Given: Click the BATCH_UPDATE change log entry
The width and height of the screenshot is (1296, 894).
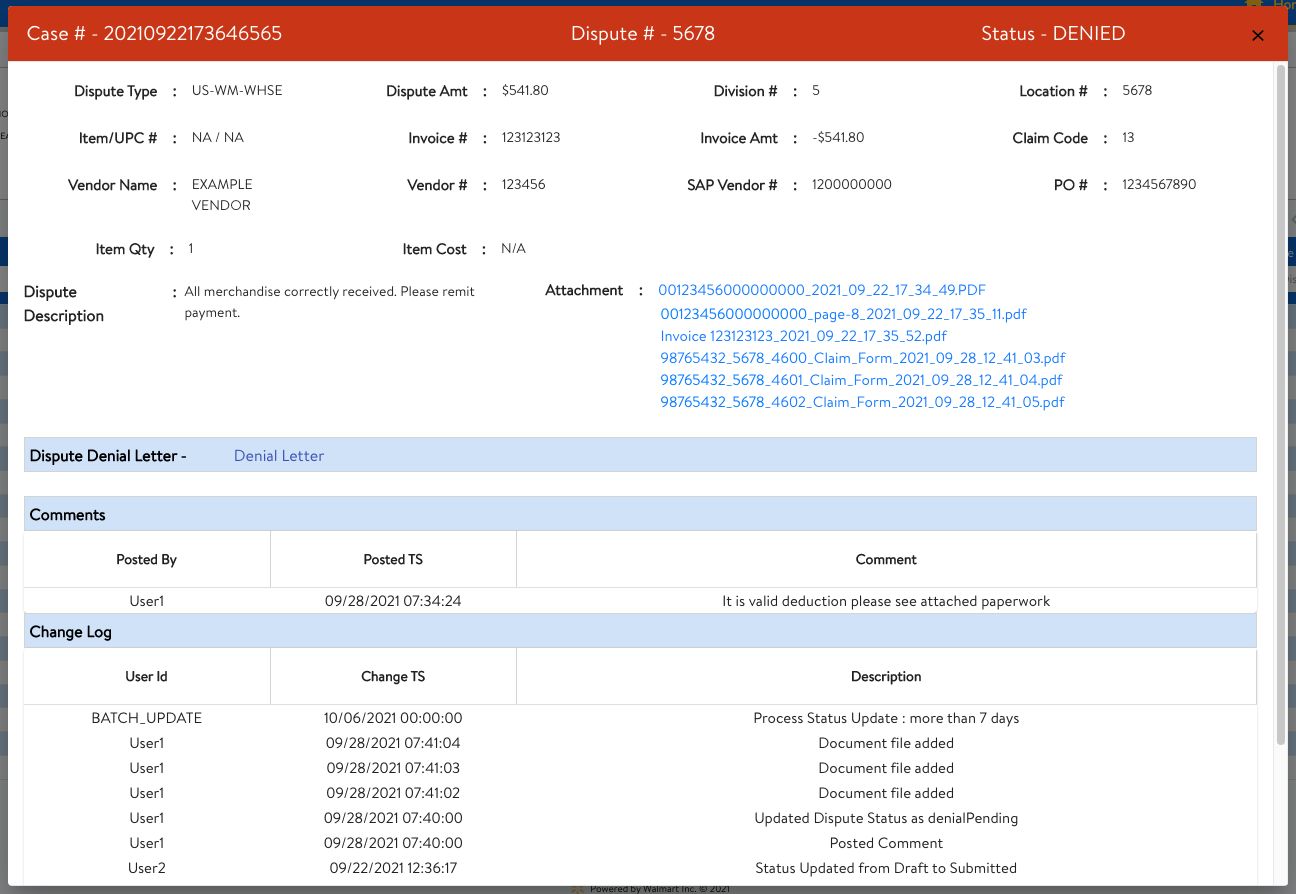Looking at the screenshot, I should (x=146, y=718).
